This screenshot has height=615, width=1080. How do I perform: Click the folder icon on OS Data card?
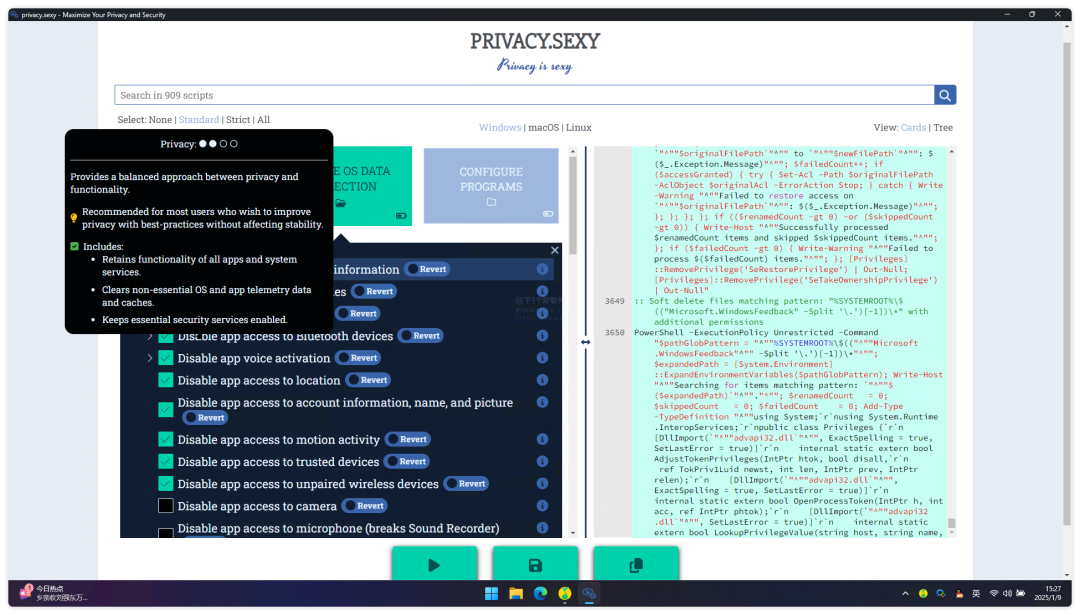pyautogui.click(x=341, y=203)
